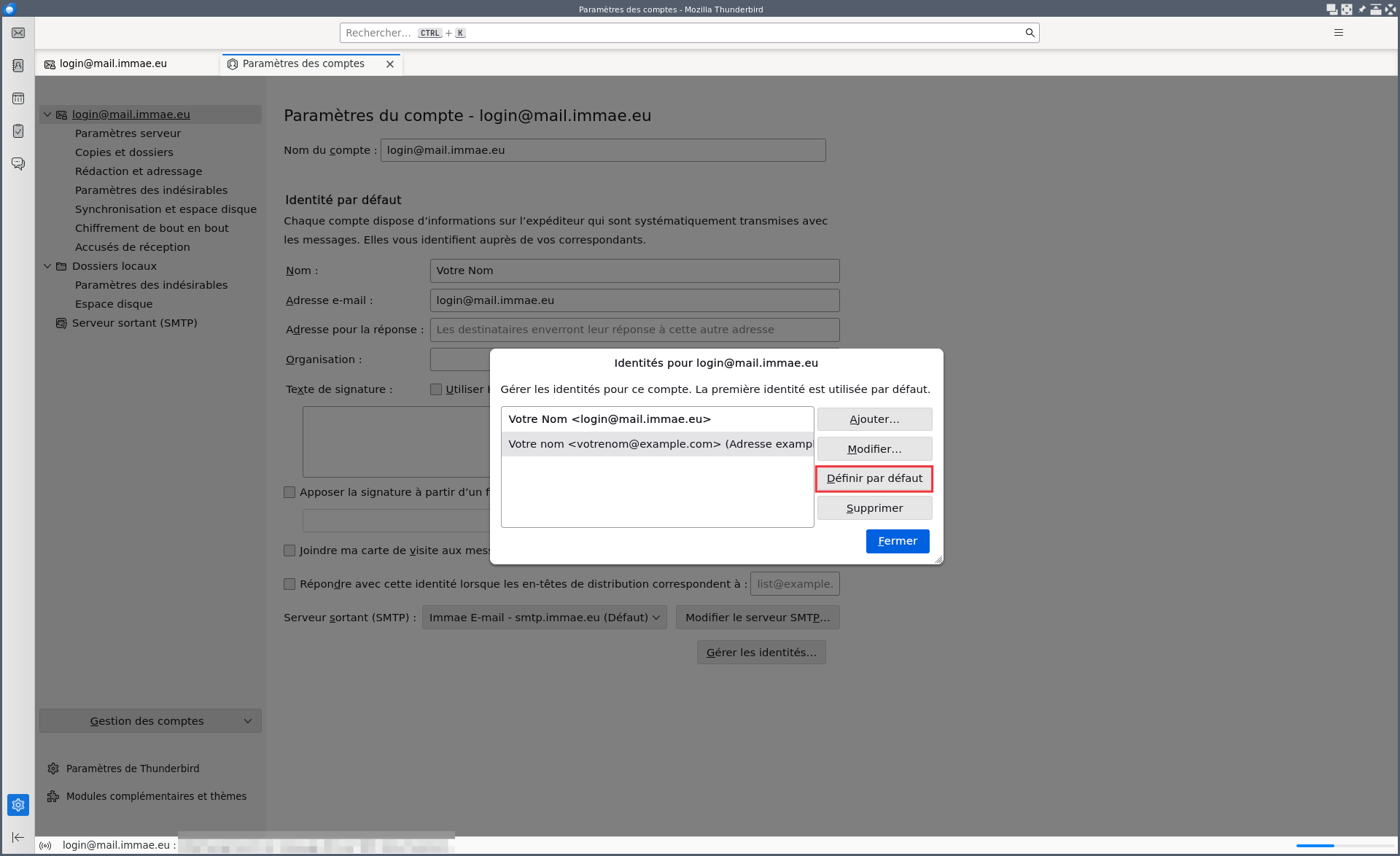This screenshot has width=1400, height=856.
Task: Click login@mail.immae.eu status bar icon
Action: click(47, 845)
